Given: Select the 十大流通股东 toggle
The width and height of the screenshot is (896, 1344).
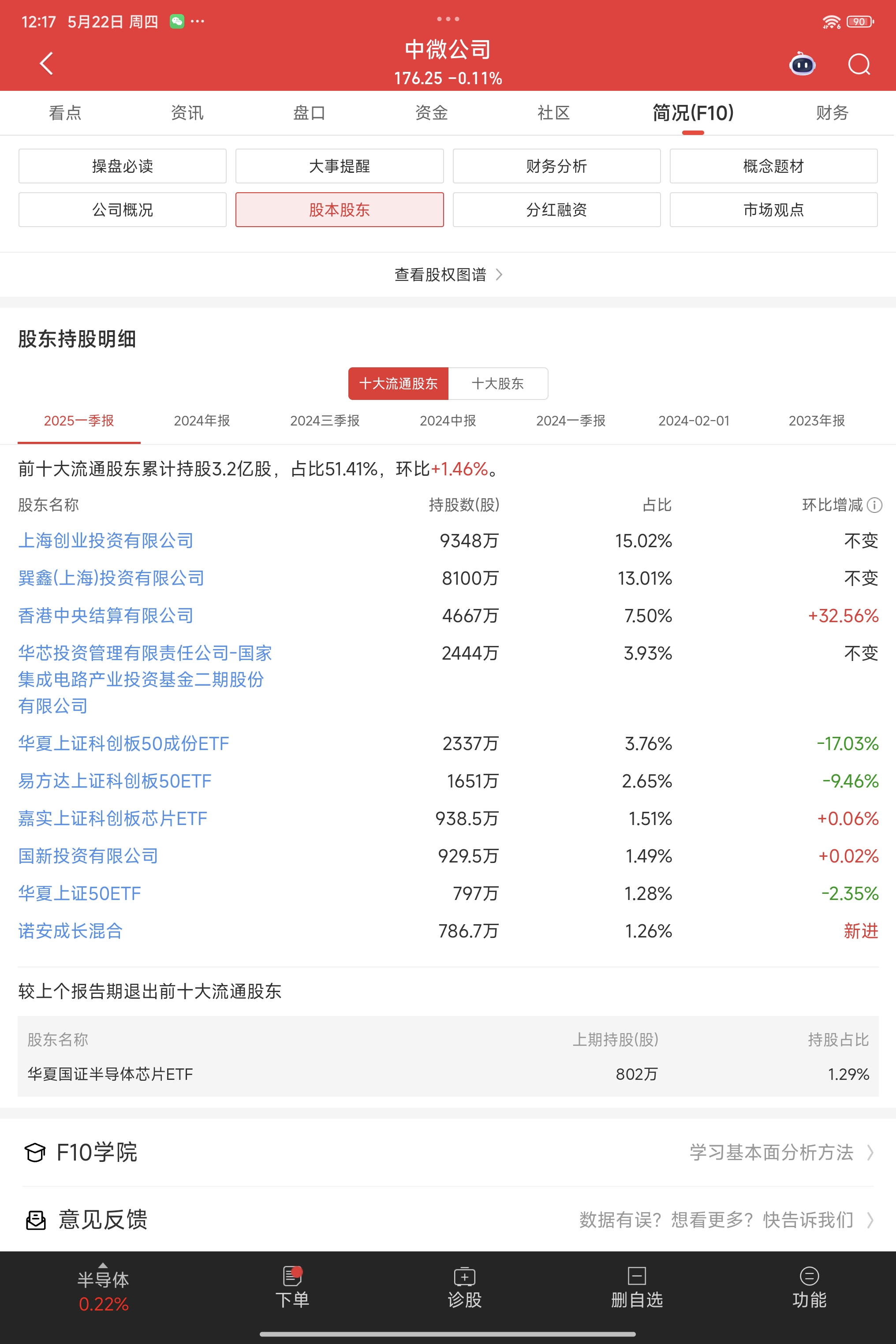Looking at the screenshot, I should click(x=398, y=384).
